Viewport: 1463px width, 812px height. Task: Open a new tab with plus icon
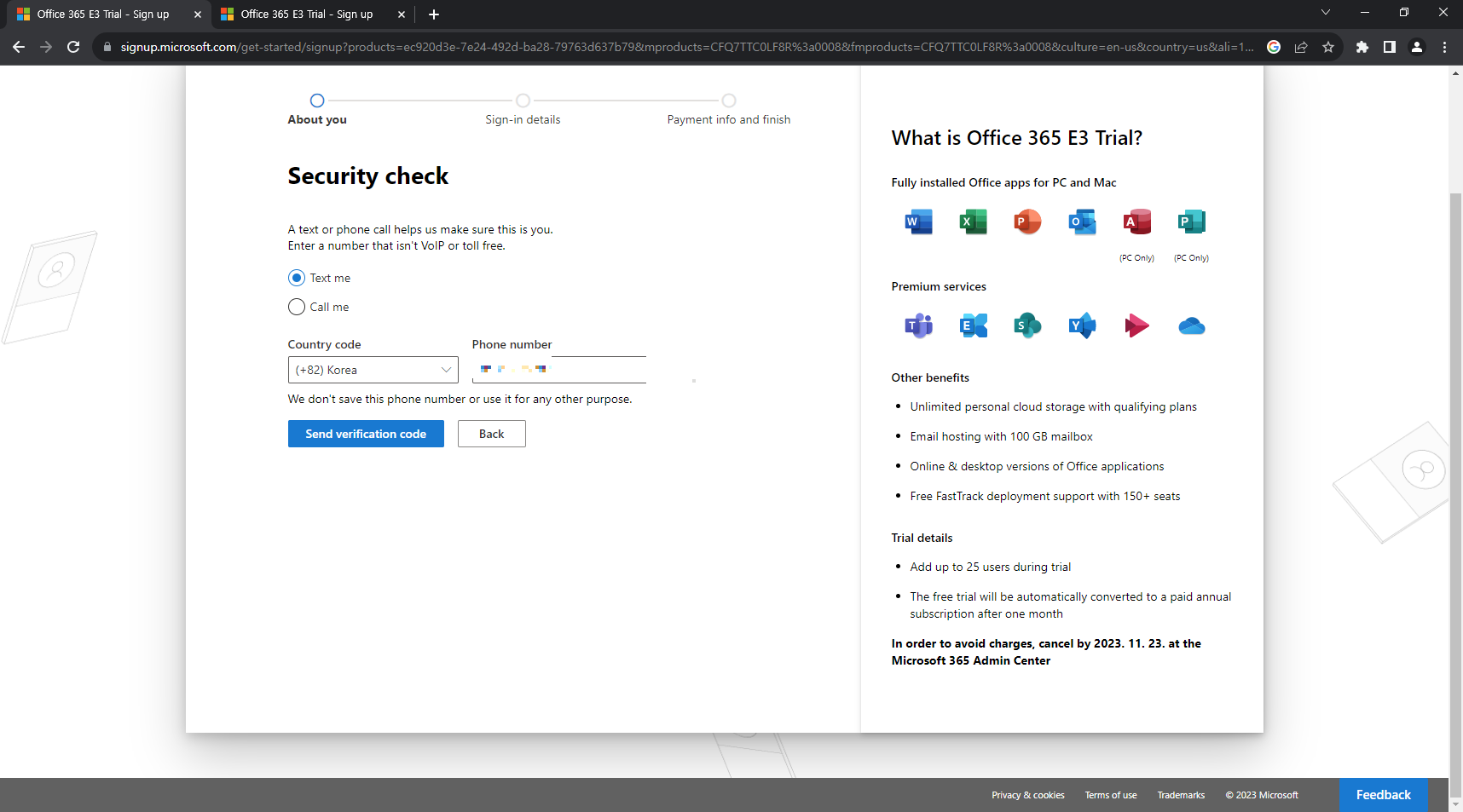[x=434, y=14]
